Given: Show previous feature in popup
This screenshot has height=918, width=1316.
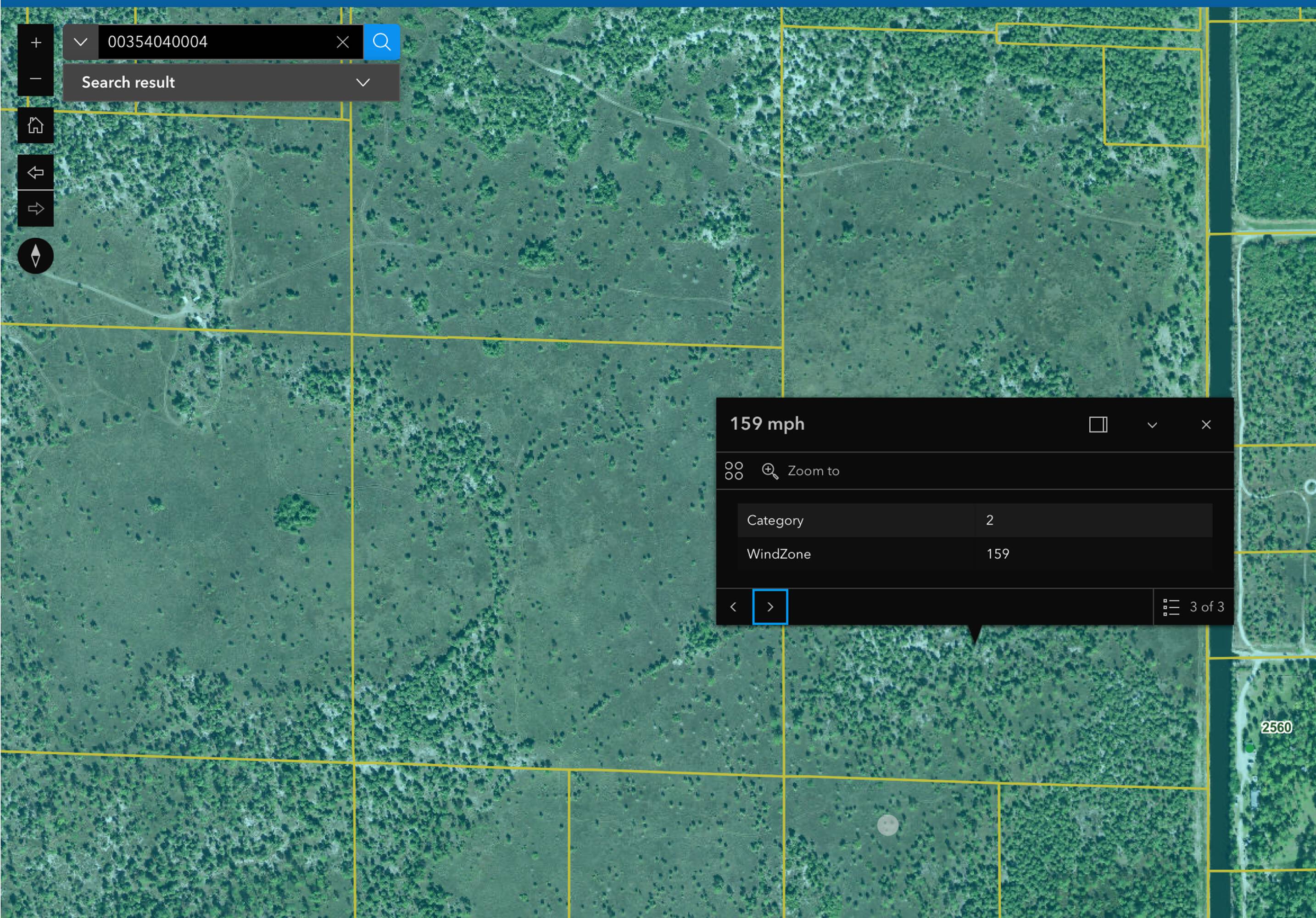Looking at the screenshot, I should (733, 607).
